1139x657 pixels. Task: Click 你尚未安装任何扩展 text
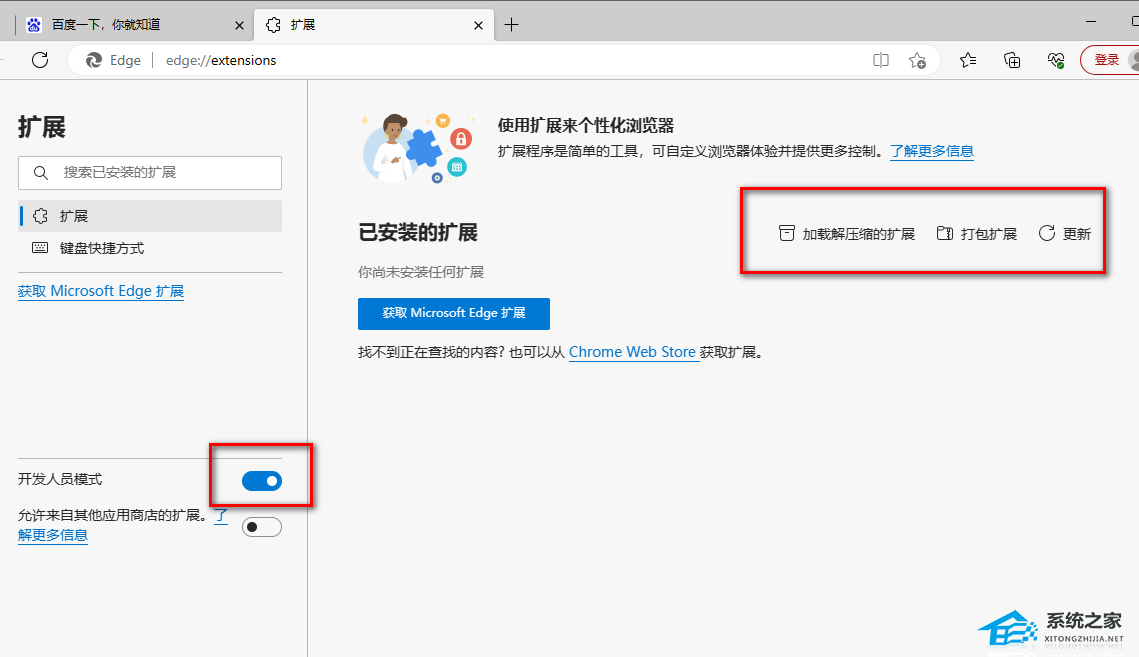421,272
